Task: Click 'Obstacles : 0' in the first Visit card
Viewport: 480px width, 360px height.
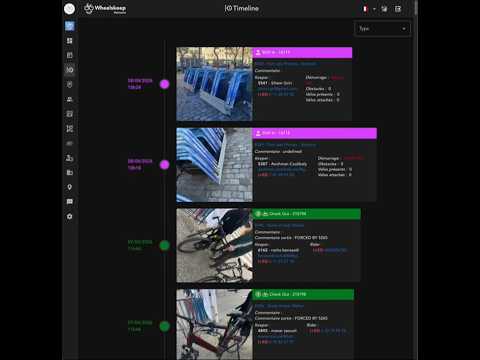Action: tap(318, 89)
